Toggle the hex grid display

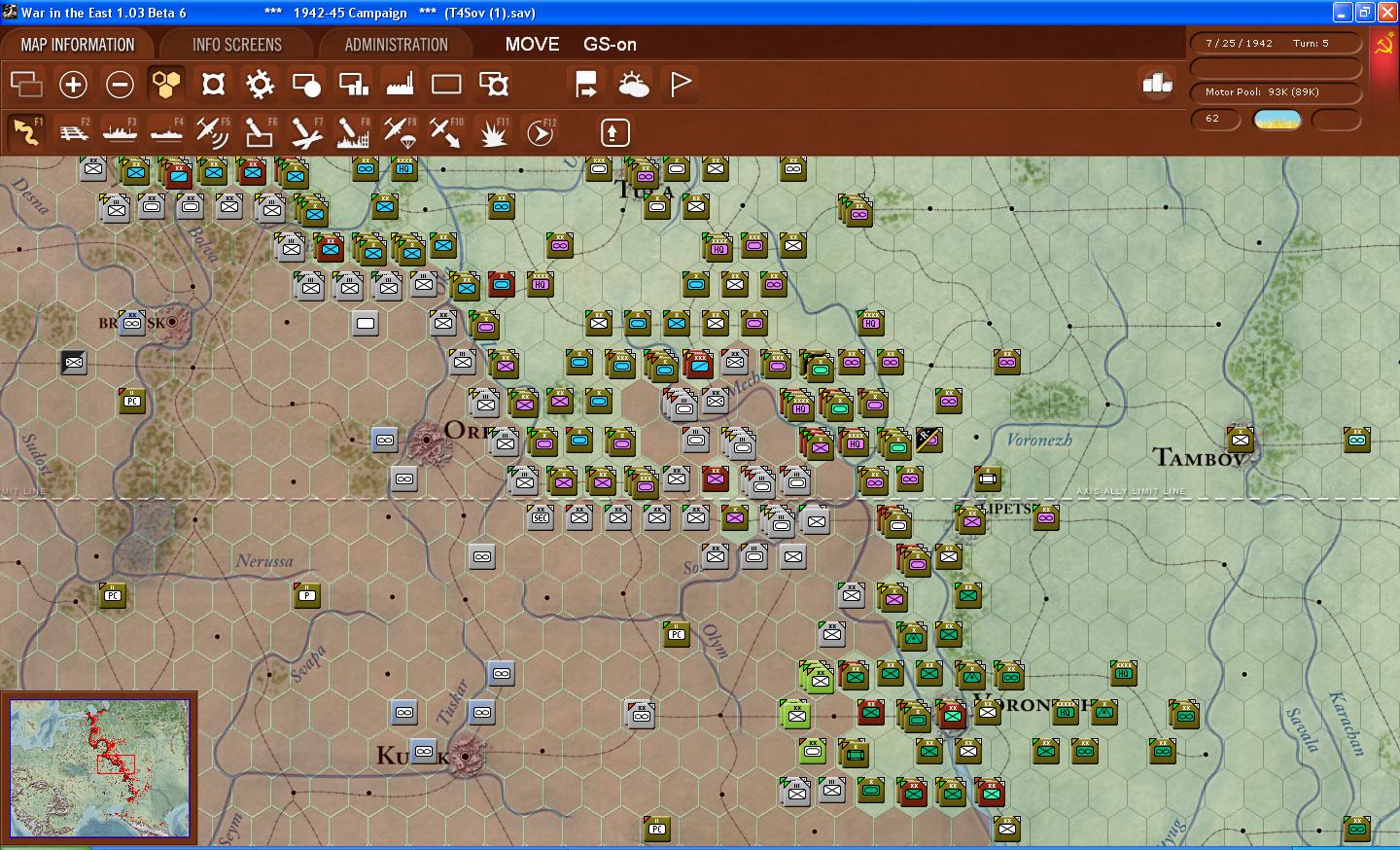click(x=166, y=85)
